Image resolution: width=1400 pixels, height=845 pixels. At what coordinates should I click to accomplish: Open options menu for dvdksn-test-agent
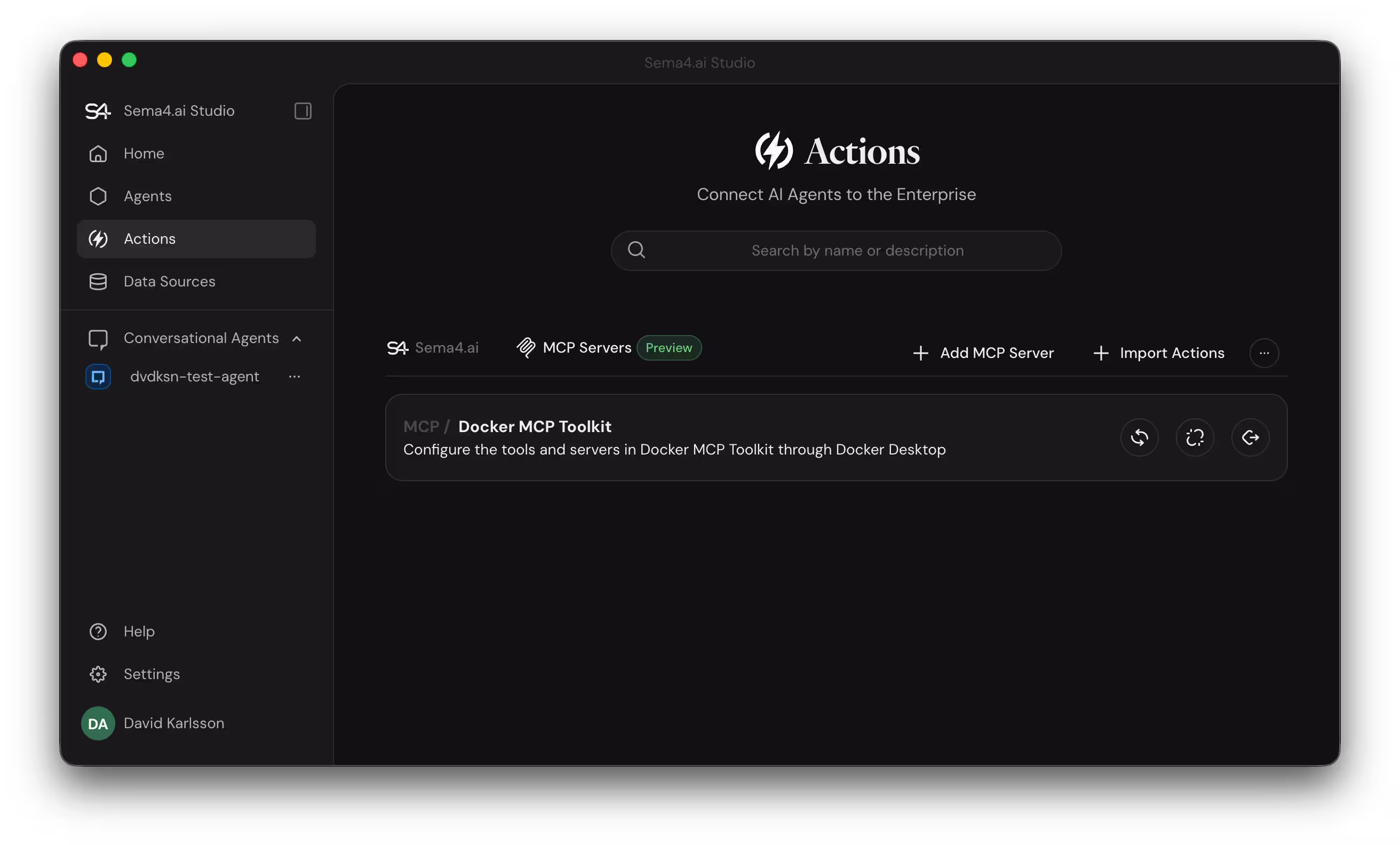(x=295, y=376)
